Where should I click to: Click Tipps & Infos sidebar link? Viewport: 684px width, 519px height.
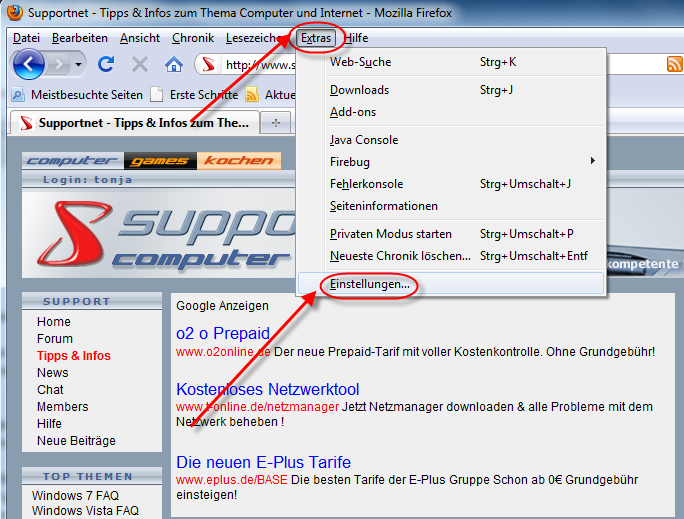(x=74, y=356)
